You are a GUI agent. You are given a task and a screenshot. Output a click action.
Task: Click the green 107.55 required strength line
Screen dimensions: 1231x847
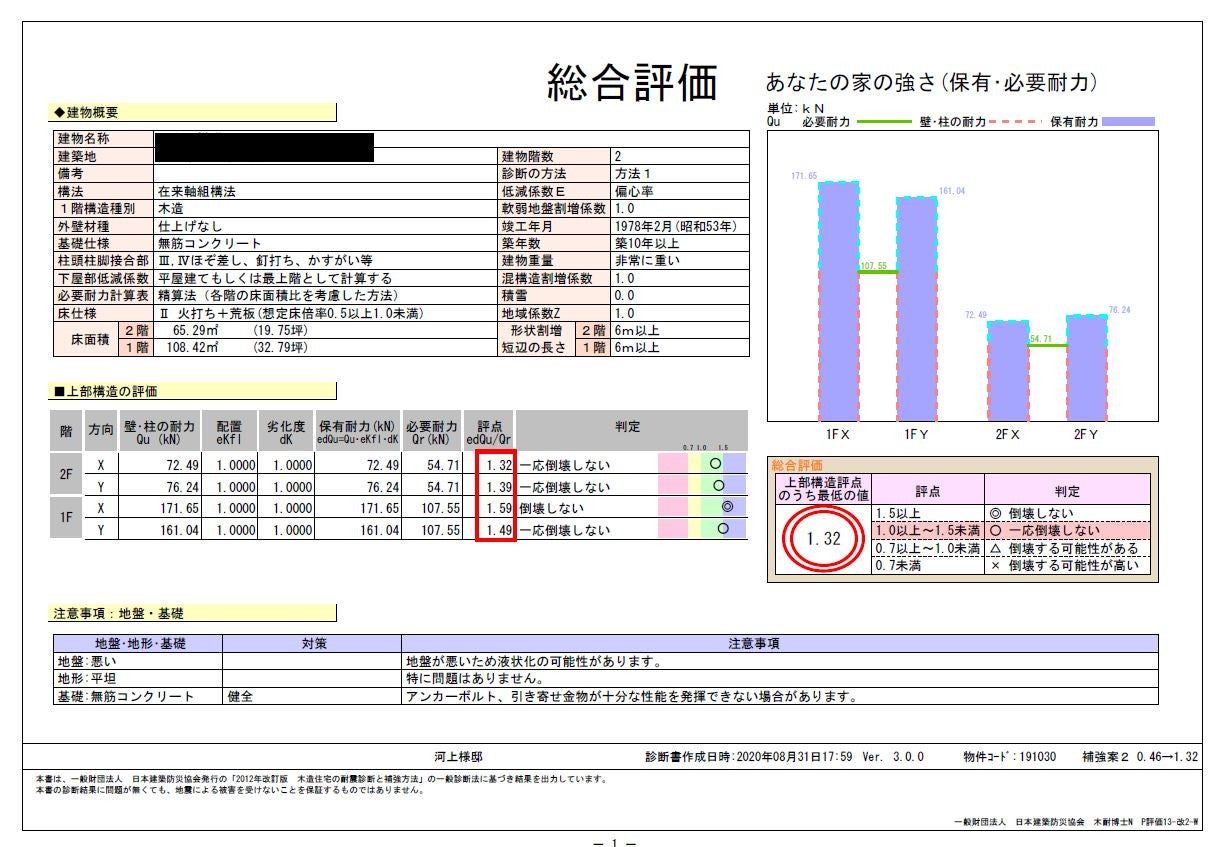pos(877,272)
